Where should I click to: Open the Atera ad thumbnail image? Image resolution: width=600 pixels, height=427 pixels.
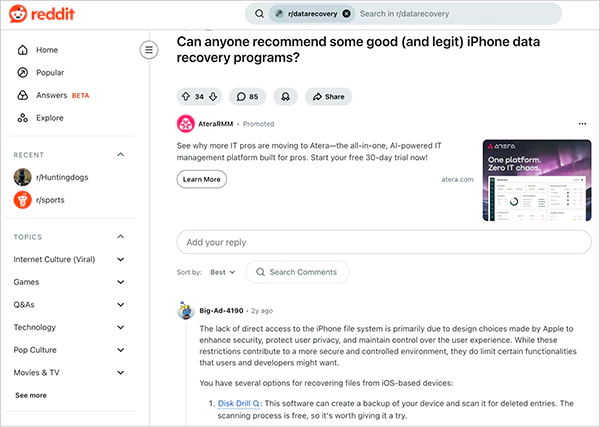pos(537,180)
